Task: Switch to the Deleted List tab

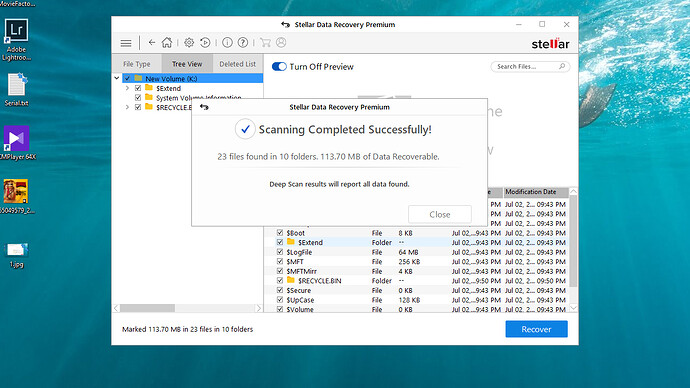Action: click(x=238, y=64)
